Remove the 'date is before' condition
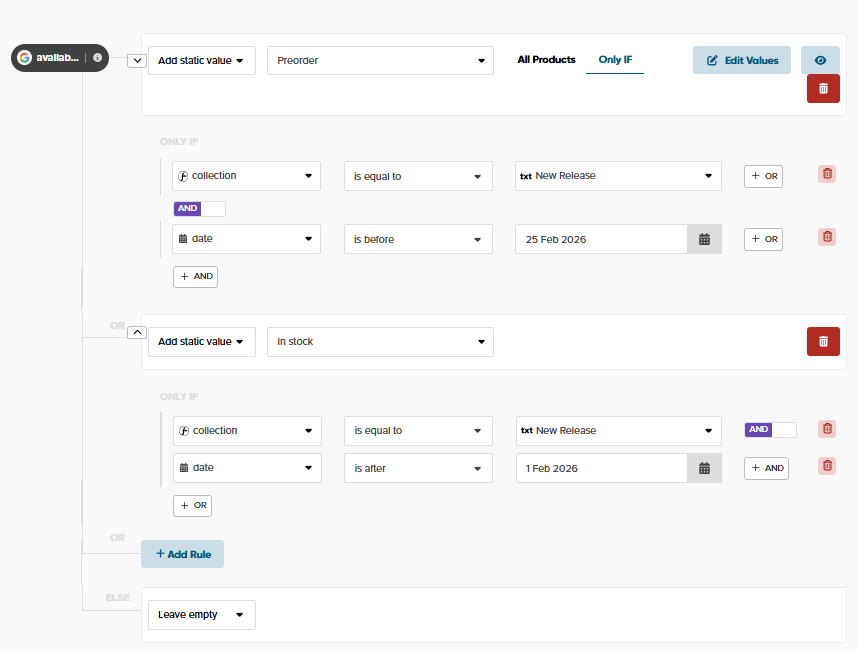858x651 pixels. [x=827, y=237]
